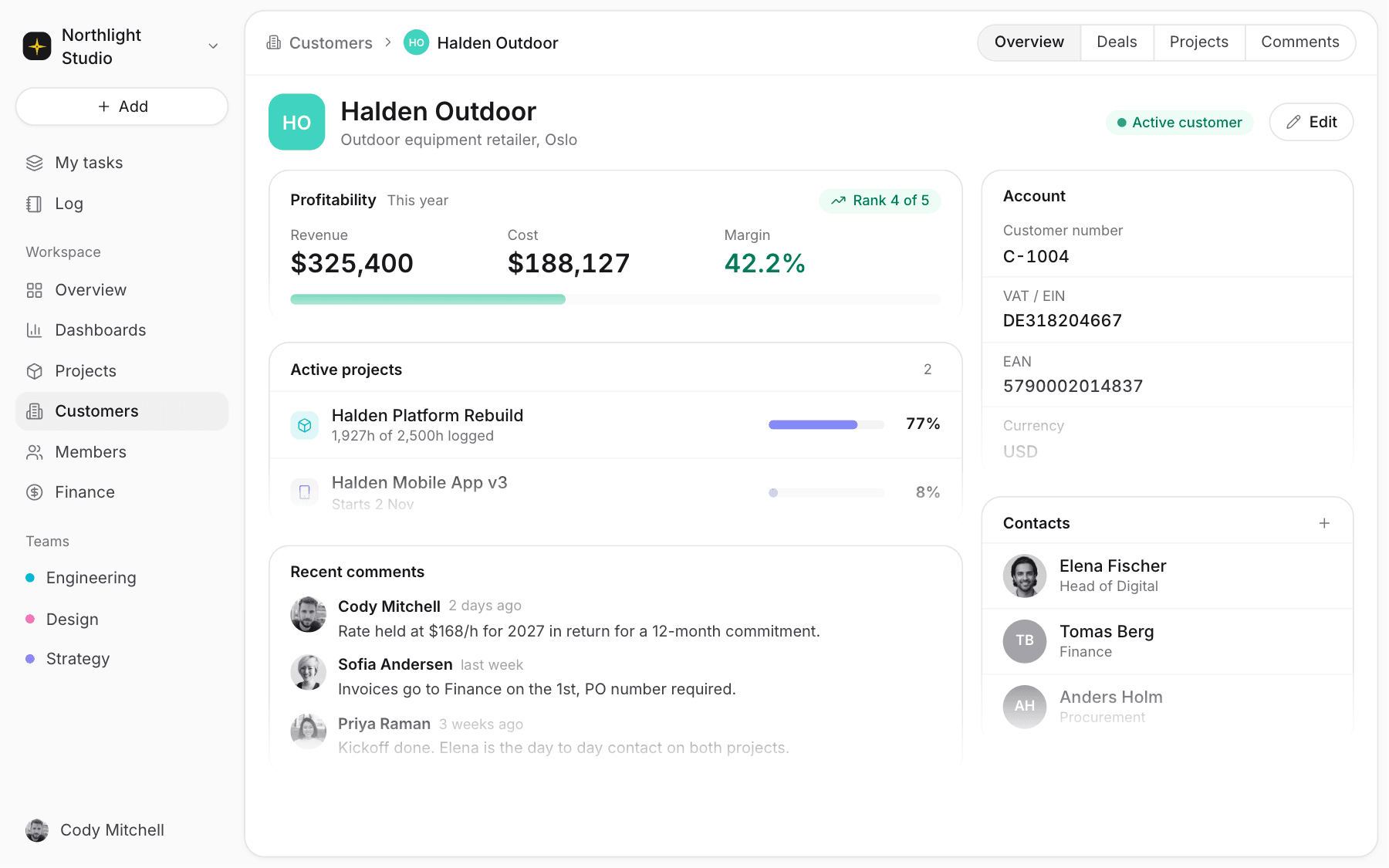Select the Overview tab at top
This screenshot has height=868, width=1389.
(x=1029, y=42)
